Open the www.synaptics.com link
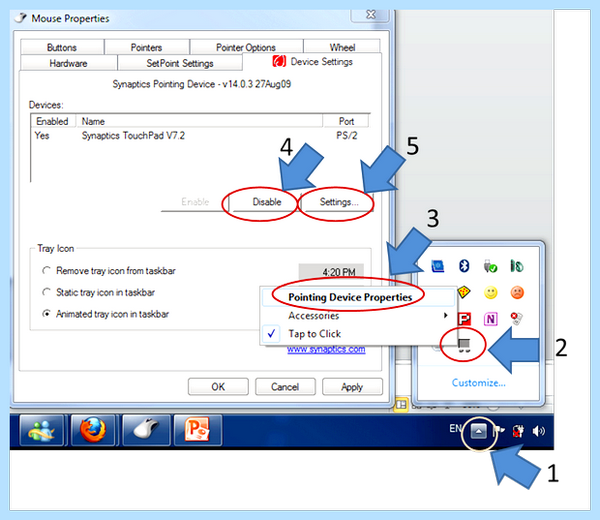Image resolution: width=600 pixels, height=520 pixels. coord(326,349)
